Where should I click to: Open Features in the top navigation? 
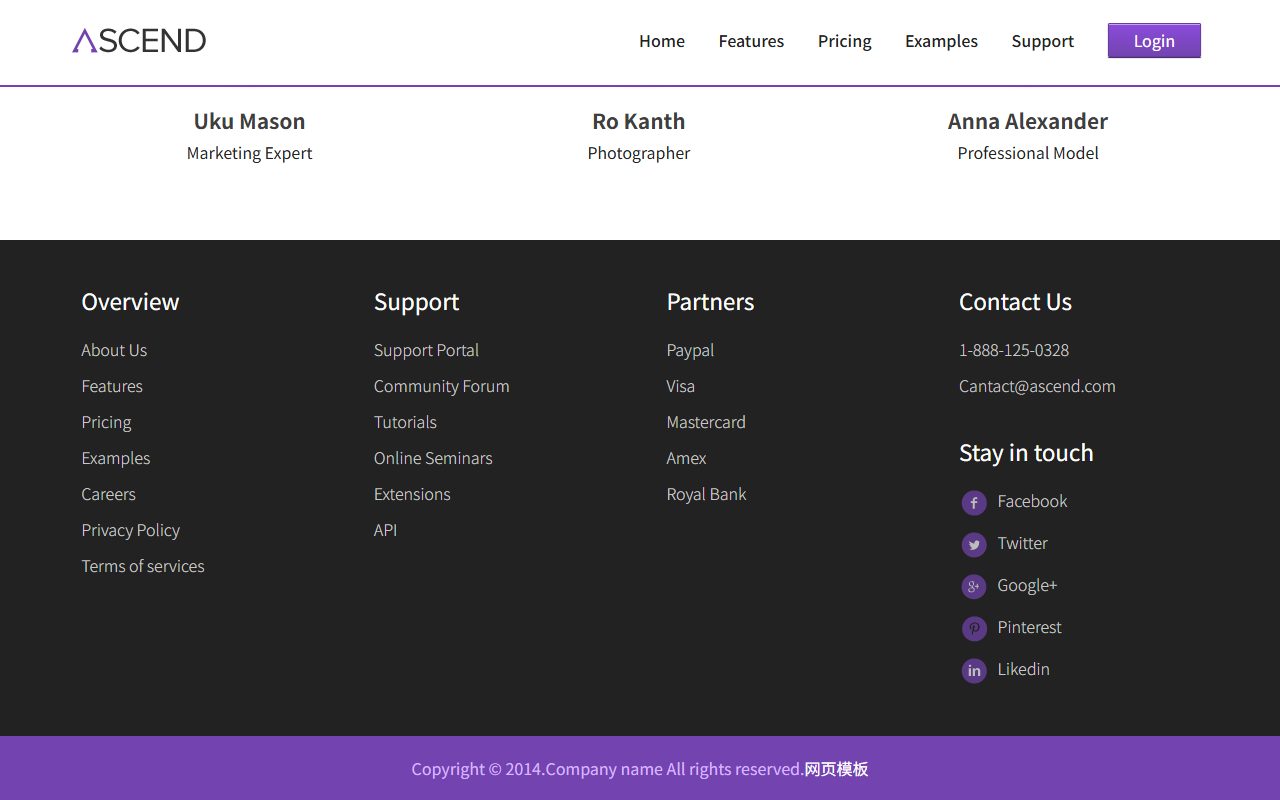click(x=751, y=41)
